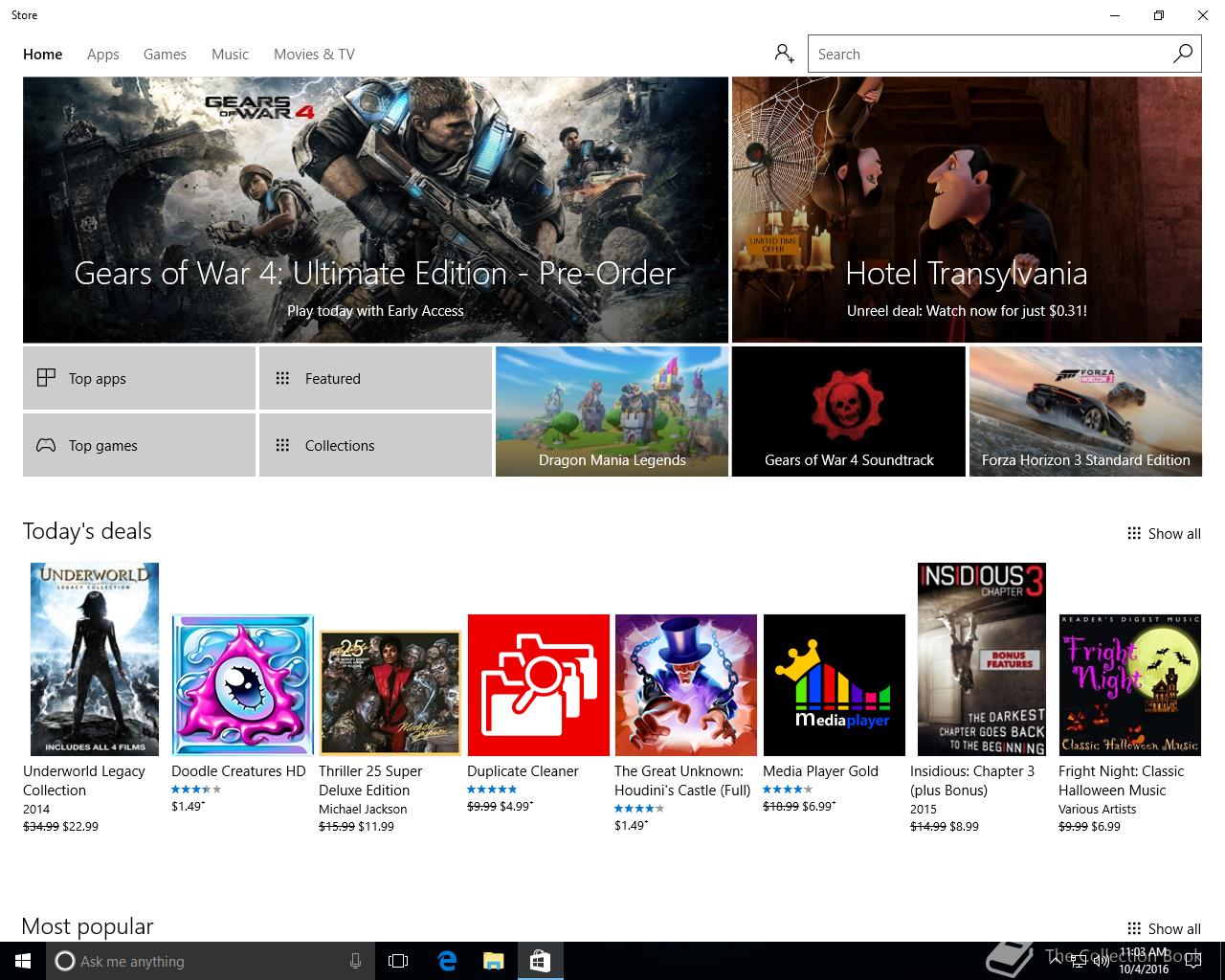Click the Most popular heading

click(x=87, y=926)
